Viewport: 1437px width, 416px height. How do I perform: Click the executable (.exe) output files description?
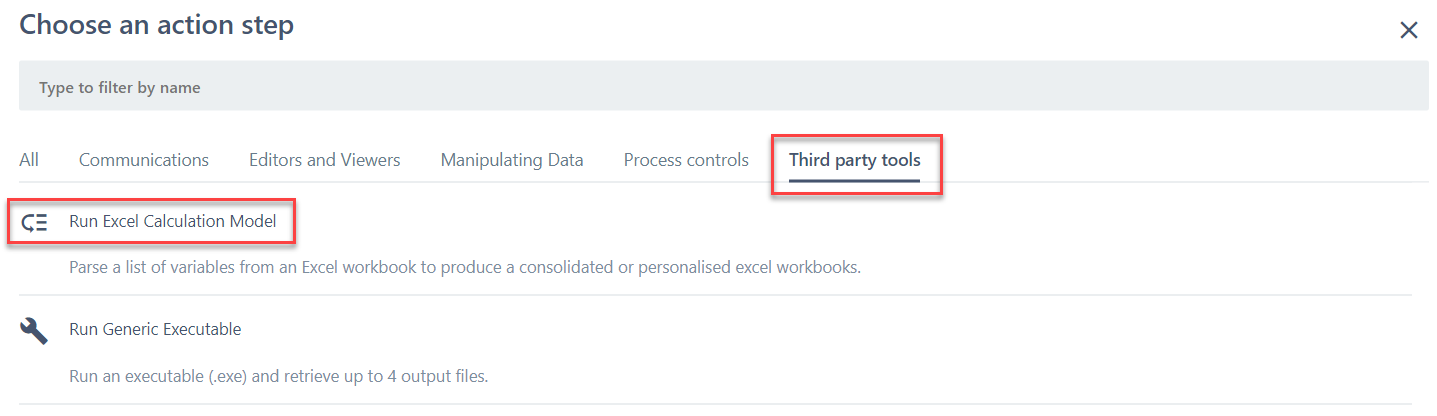click(278, 377)
